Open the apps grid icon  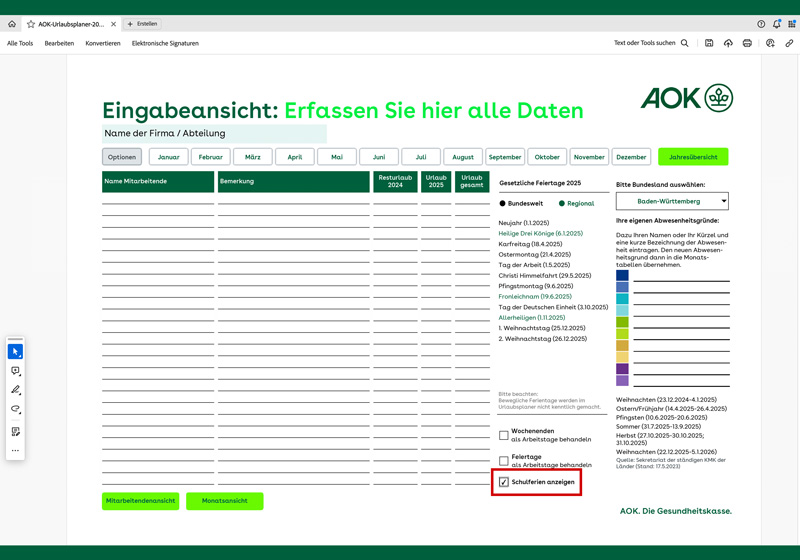point(792,24)
